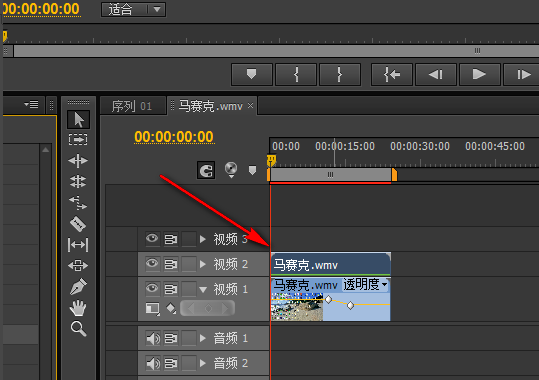Click the timeline timecode 00:00:00:00

(x=174, y=137)
